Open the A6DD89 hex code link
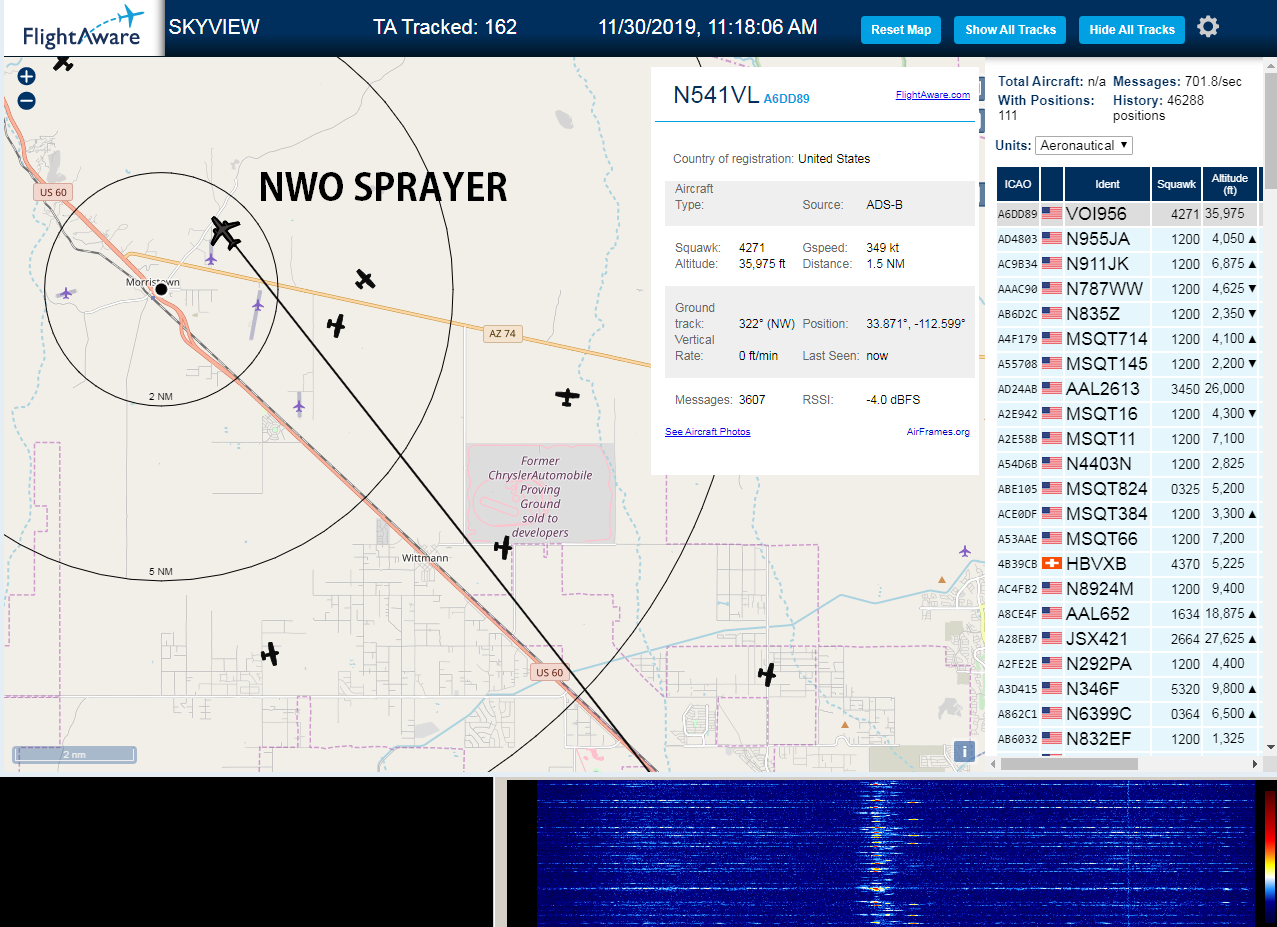1277x927 pixels. 787,99
